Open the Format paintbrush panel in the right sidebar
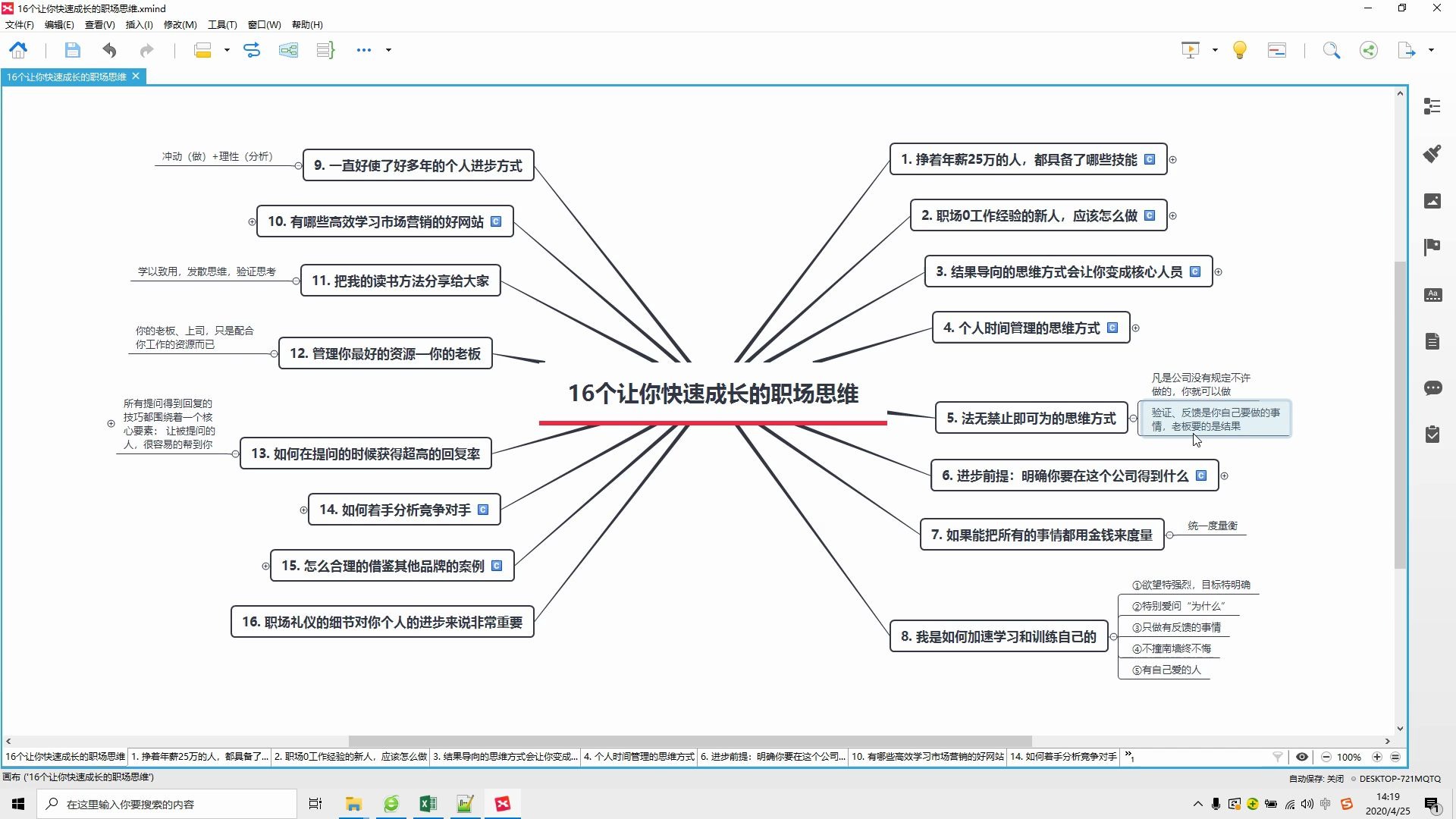Screen dimensions: 1456x819 click(1432, 153)
